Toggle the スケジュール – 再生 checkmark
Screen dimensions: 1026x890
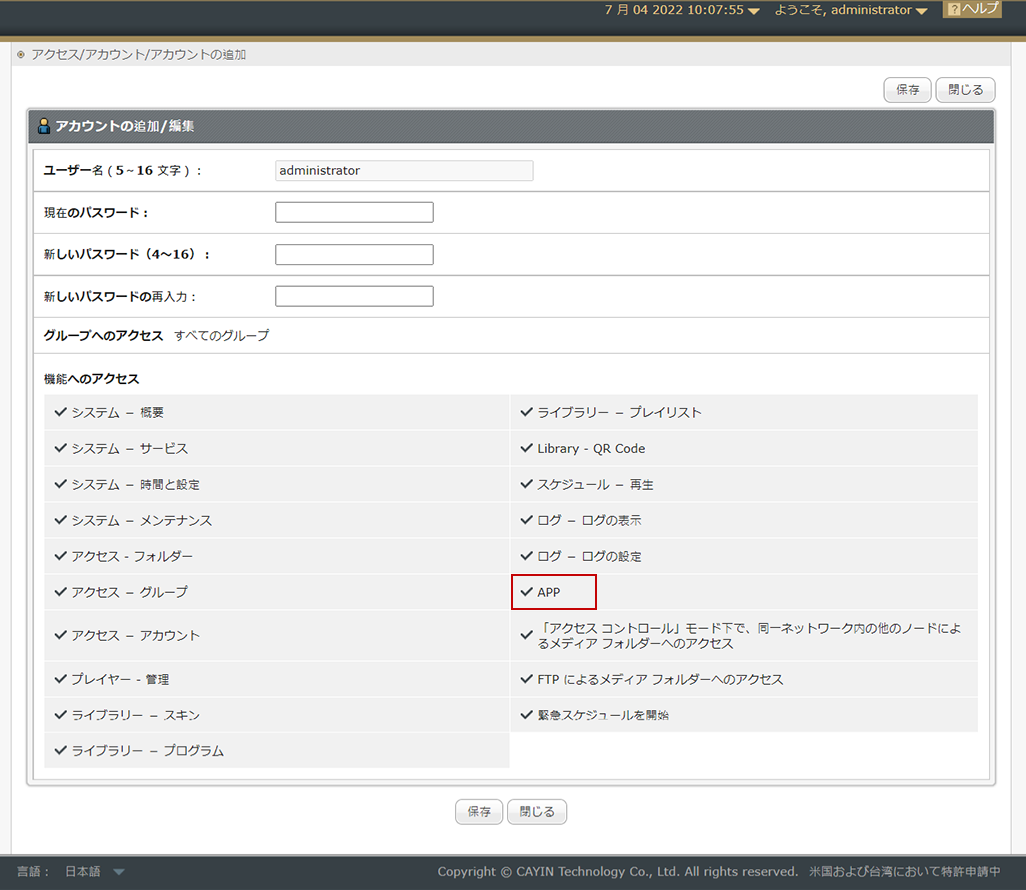(x=527, y=484)
